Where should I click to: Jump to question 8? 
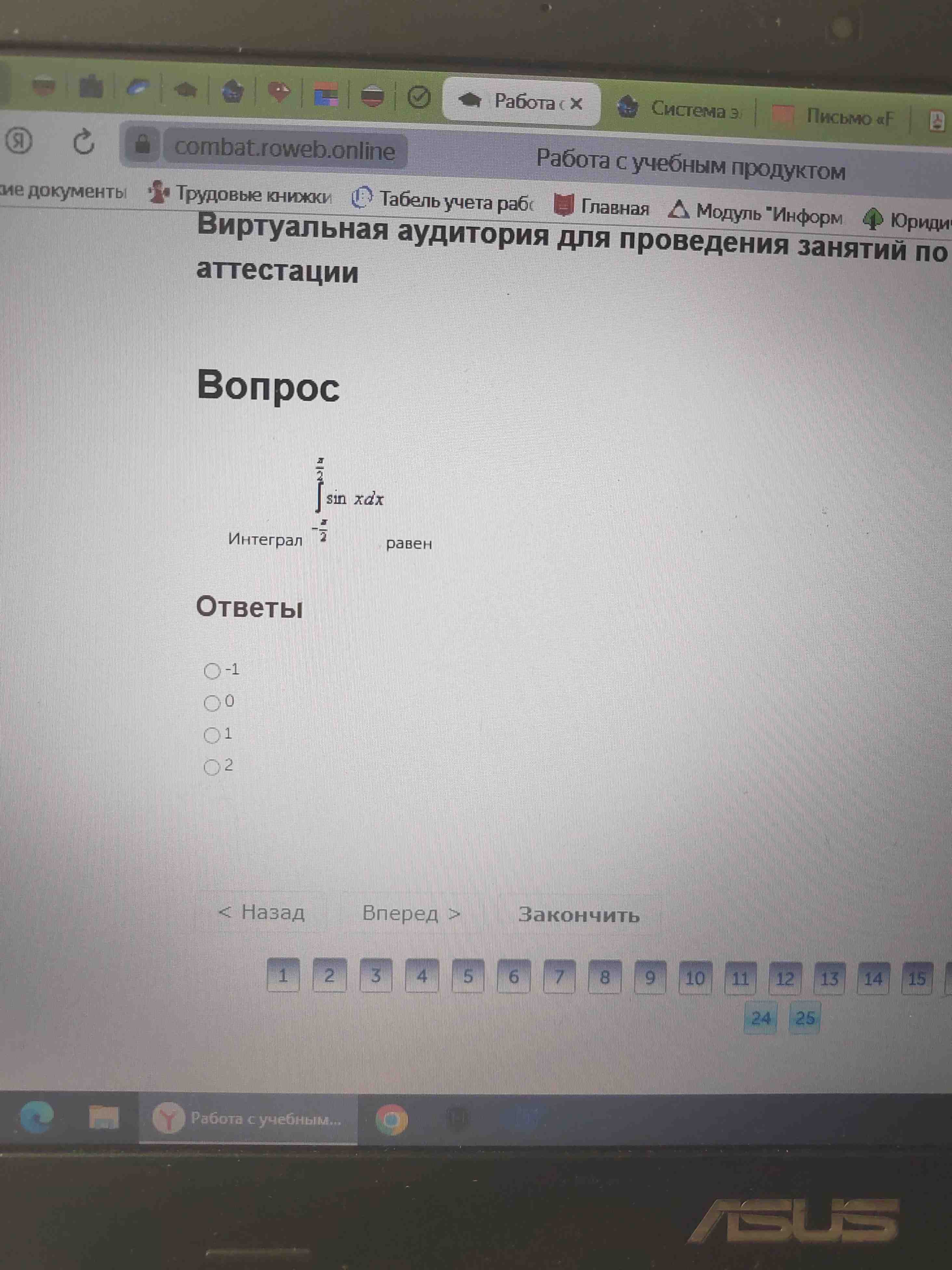[x=605, y=977]
